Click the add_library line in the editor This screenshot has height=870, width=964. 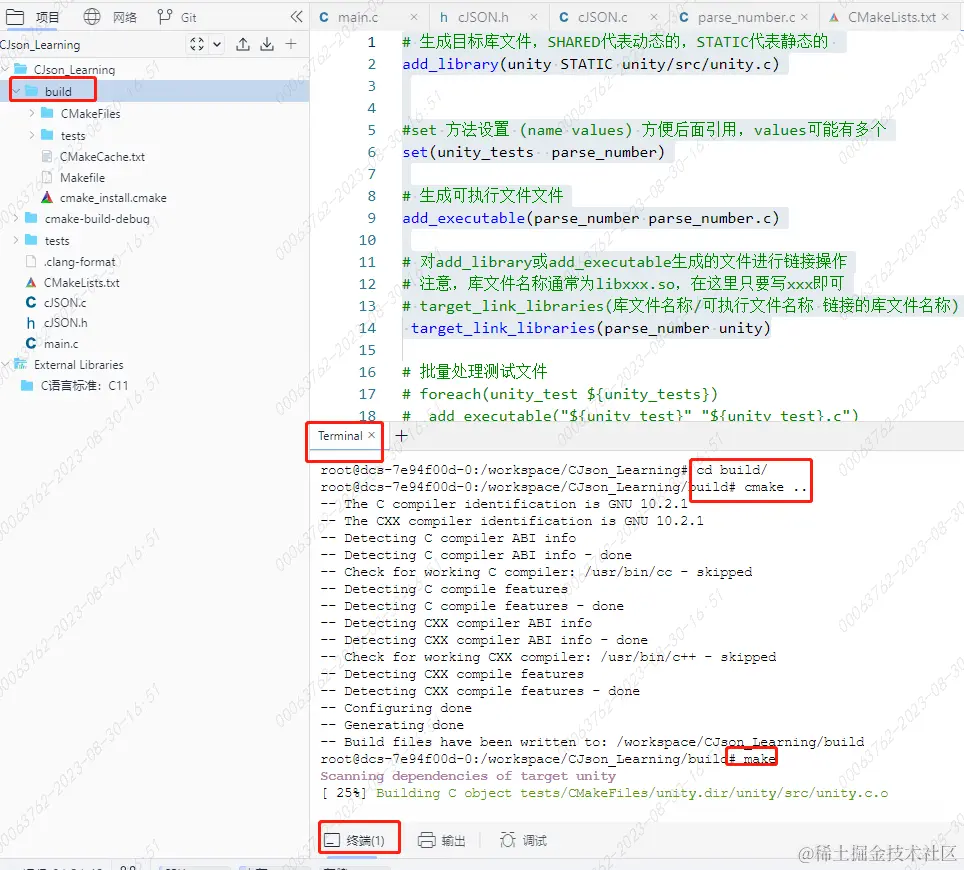[590, 64]
